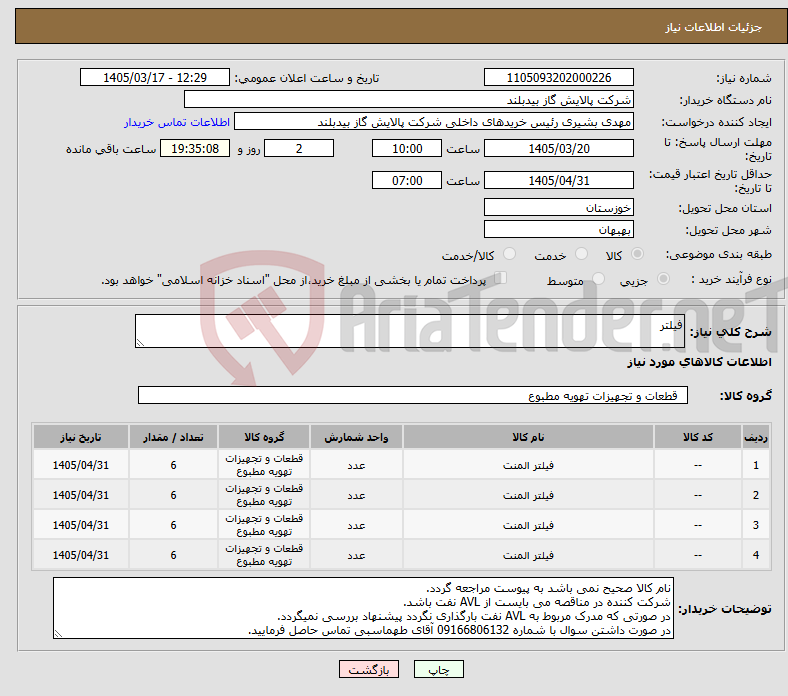Select the جزیی purchase type radio
This screenshot has height=696, width=788.
663,279
